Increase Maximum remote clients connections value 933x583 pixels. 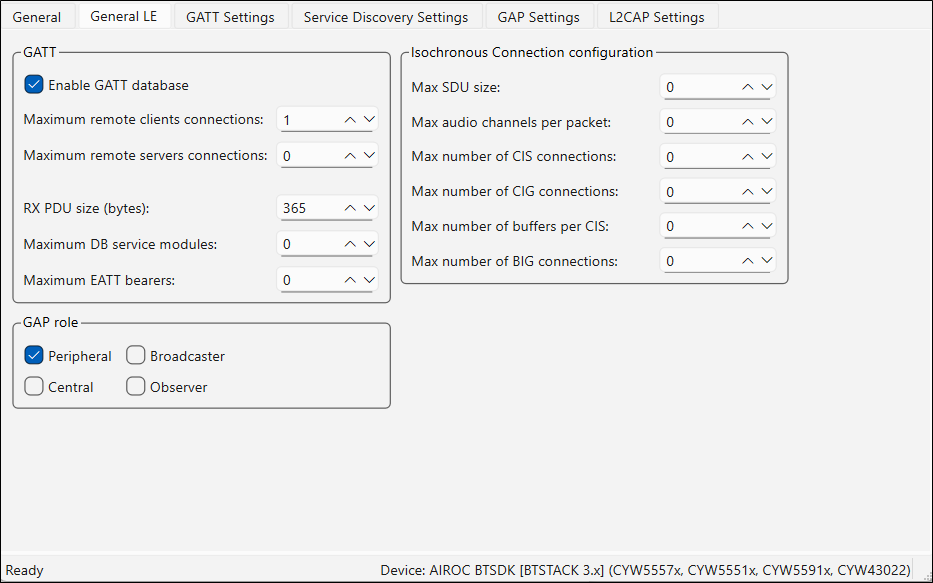350,120
